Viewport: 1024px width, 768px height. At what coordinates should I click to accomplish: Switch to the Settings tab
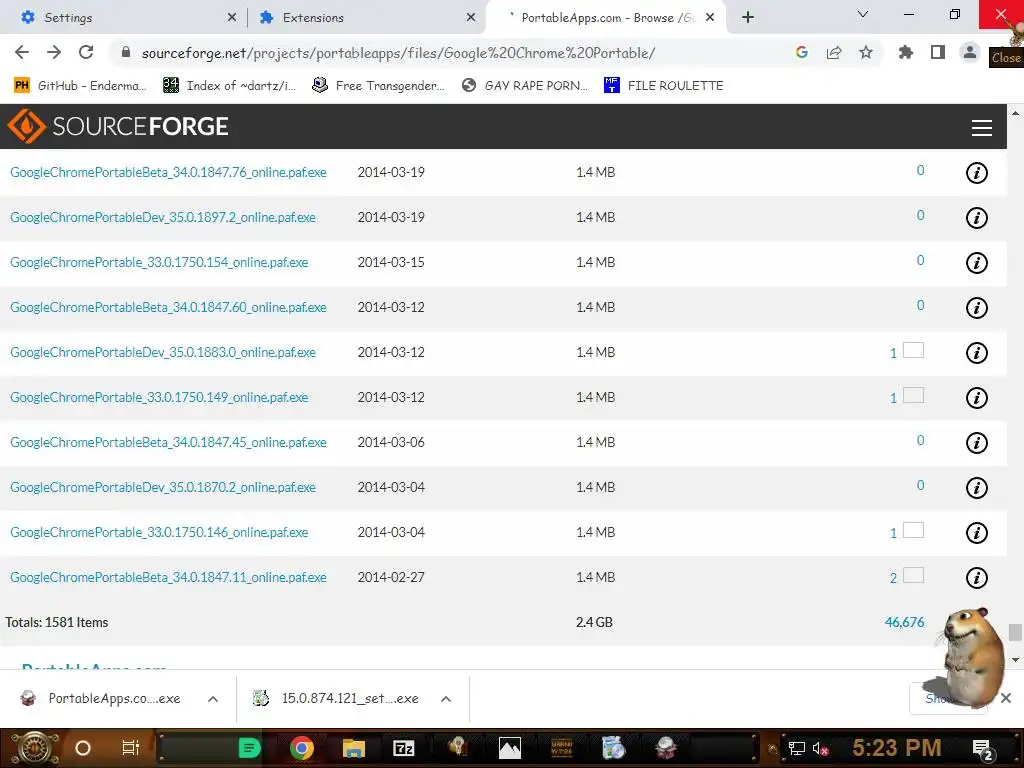[124, 18]
